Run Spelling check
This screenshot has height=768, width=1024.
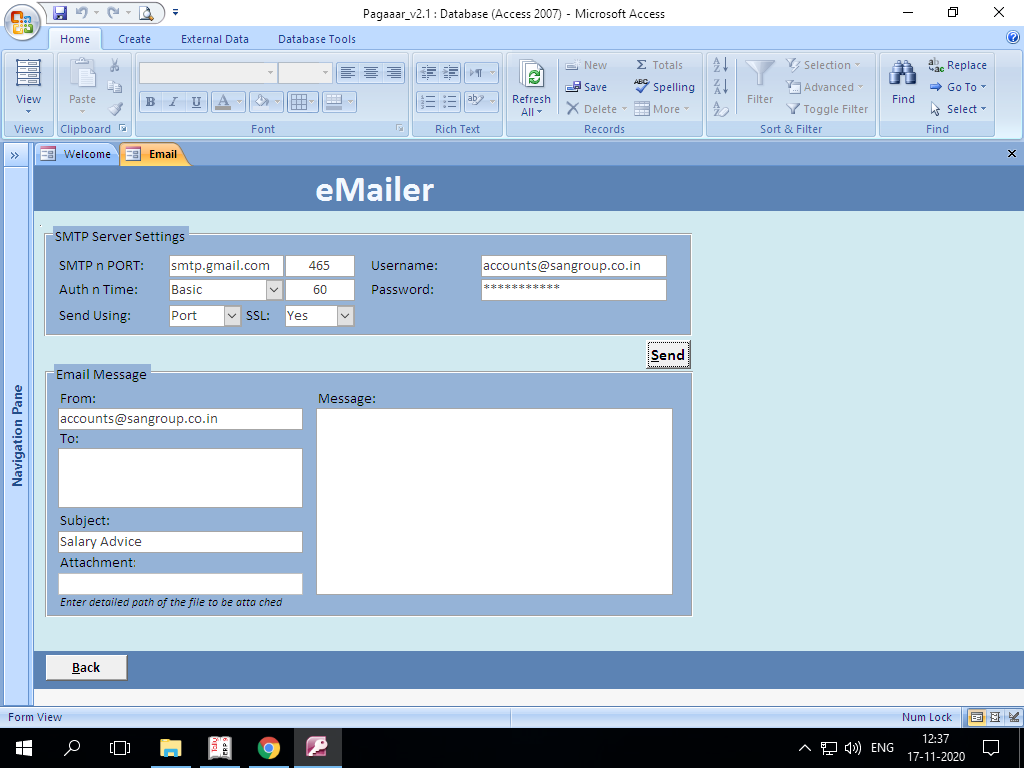[x=664, y=87]
